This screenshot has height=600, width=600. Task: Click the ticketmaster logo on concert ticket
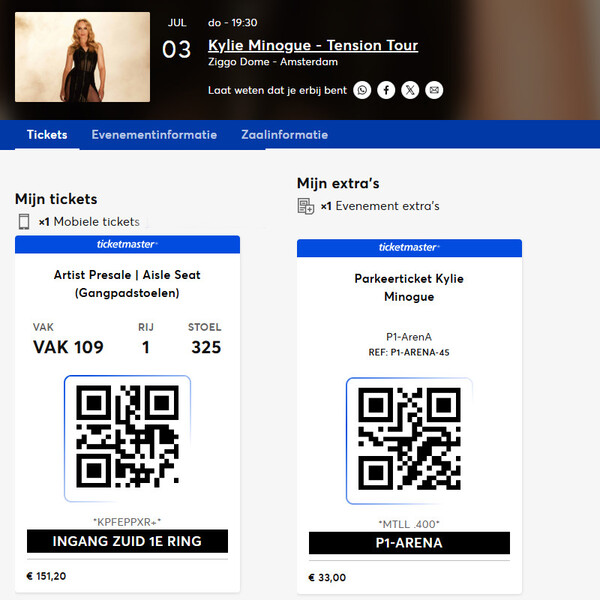(x=127, y=244)
